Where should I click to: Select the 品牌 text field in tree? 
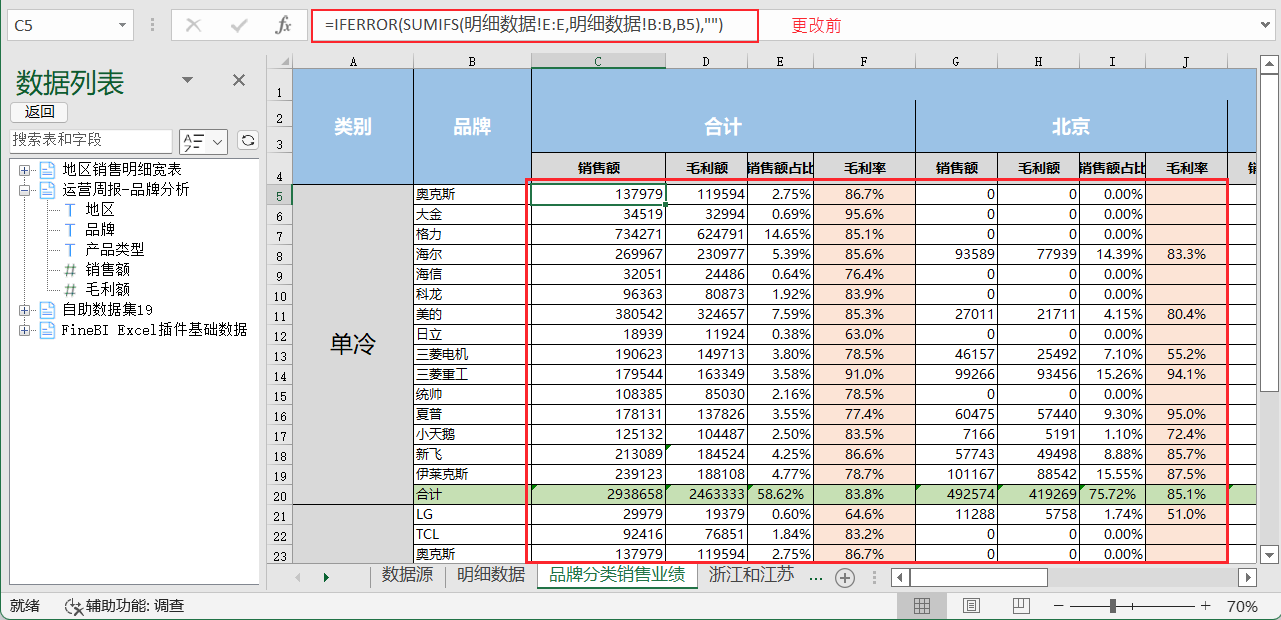(x=100, y=229)
